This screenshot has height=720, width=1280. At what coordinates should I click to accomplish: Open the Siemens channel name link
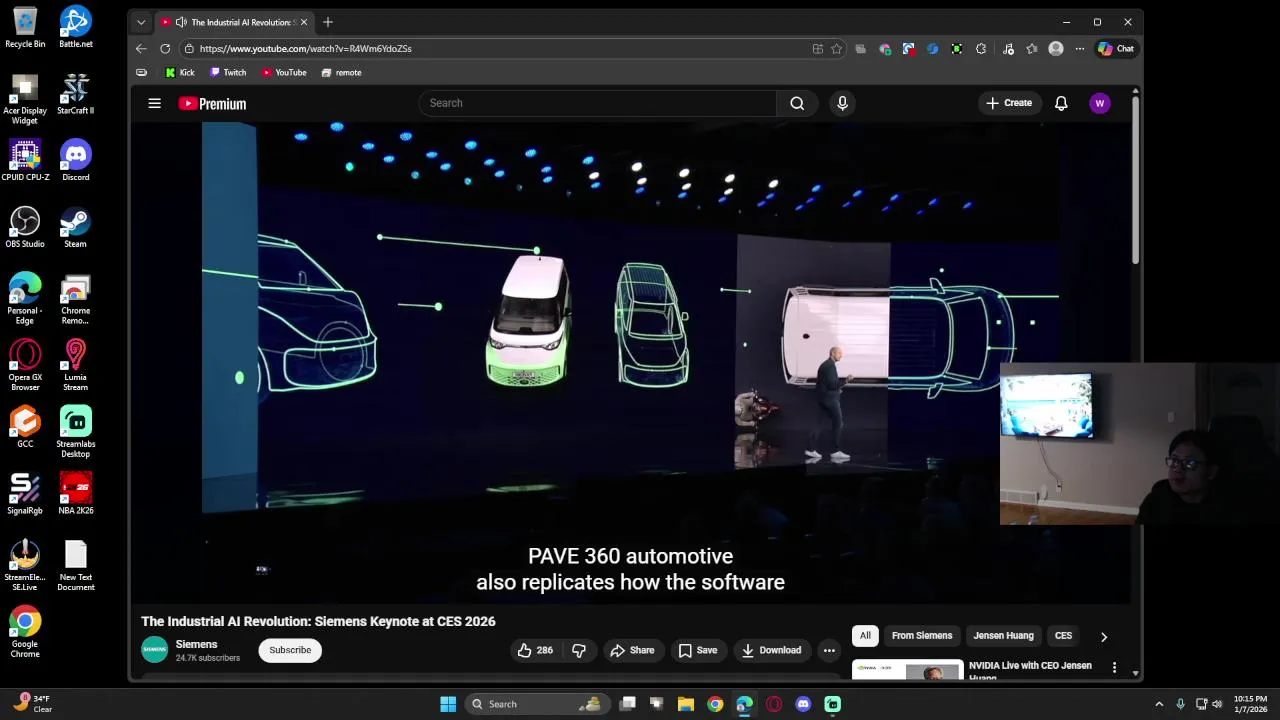pyautogui.click(x=196, y=644)
